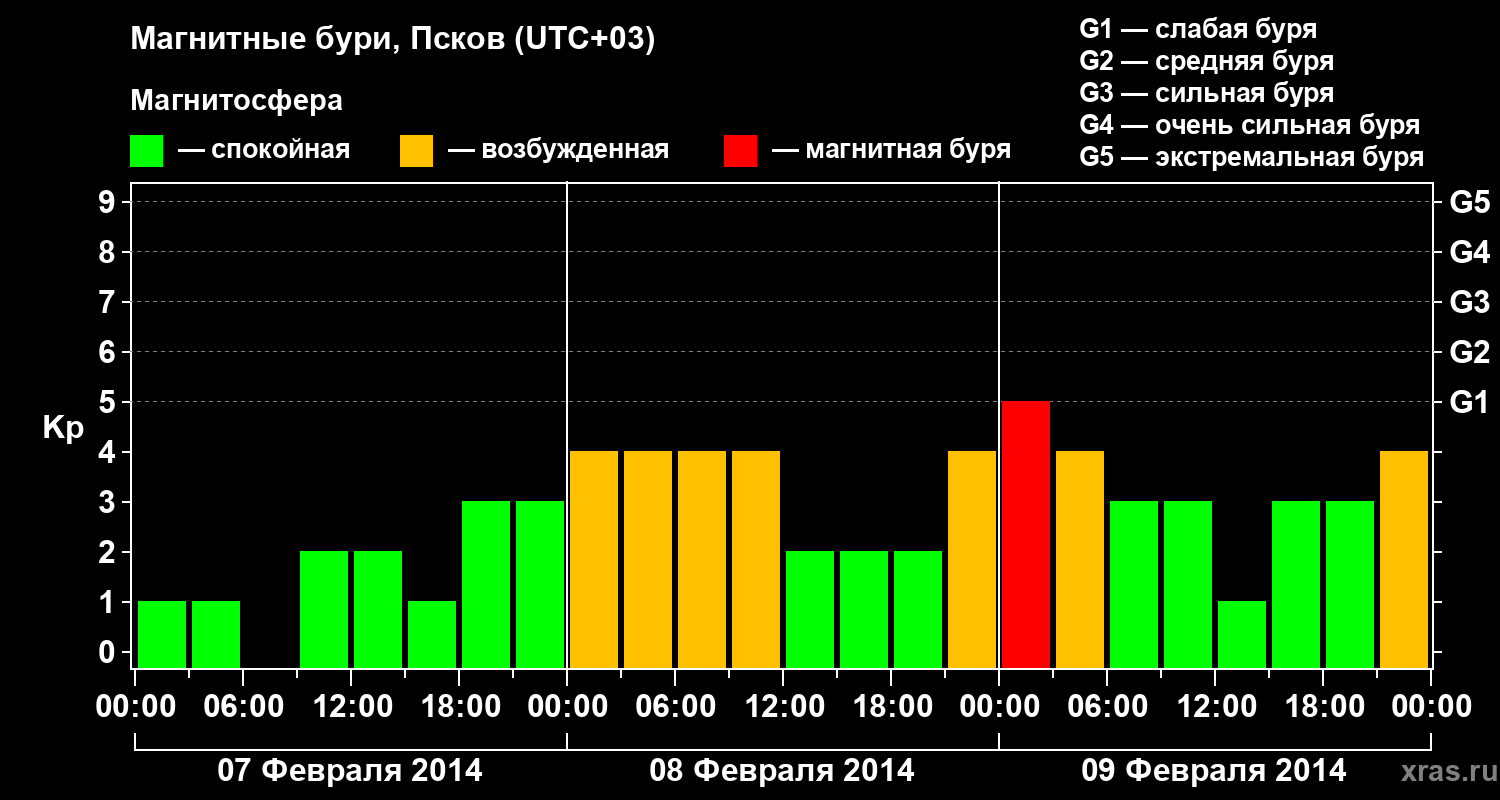Image resolution: width=1500 pixels, height=800 pixels.
Task: Select the 07 February 15:00–18:00 green bar
Action: [432, 634]
